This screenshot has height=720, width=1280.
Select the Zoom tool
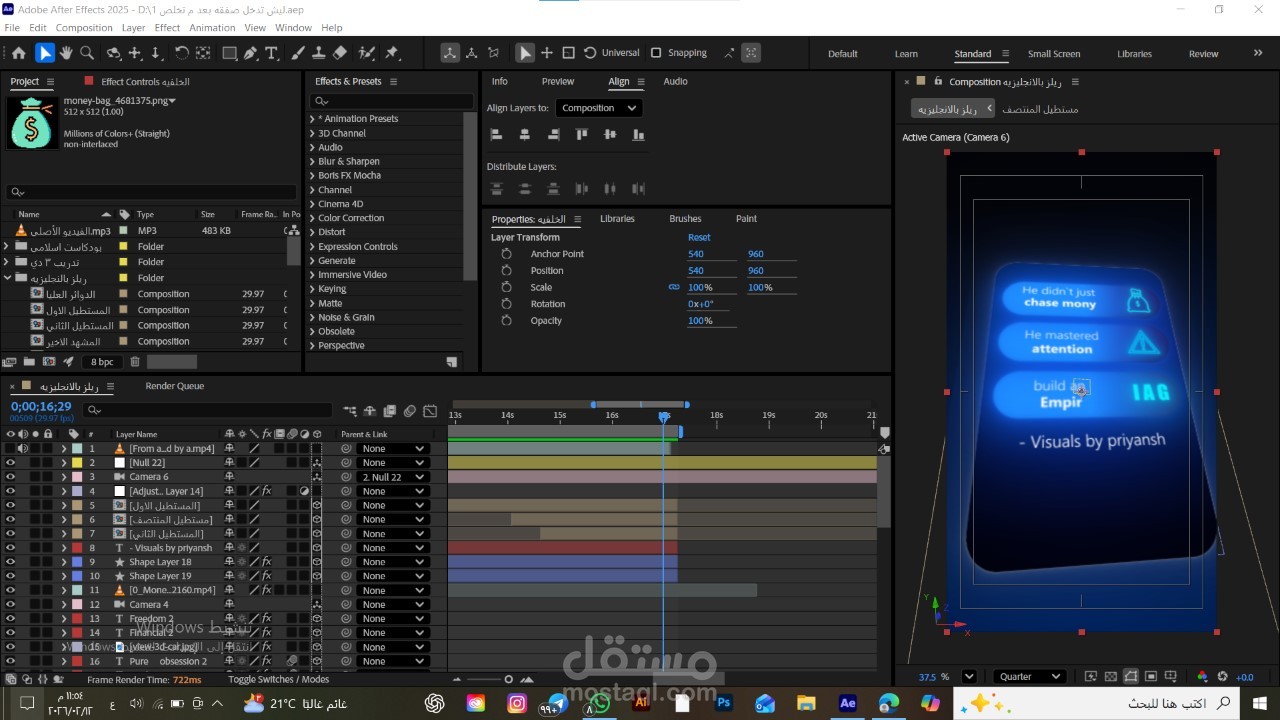[87, 53]
